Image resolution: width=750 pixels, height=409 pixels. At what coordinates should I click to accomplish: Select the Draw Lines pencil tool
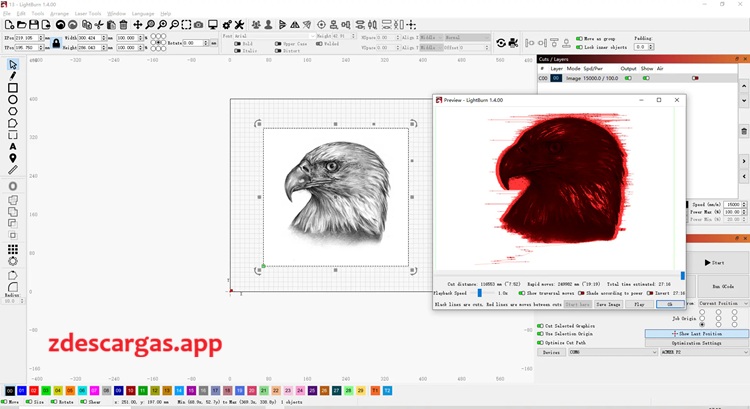pos(13,76)
